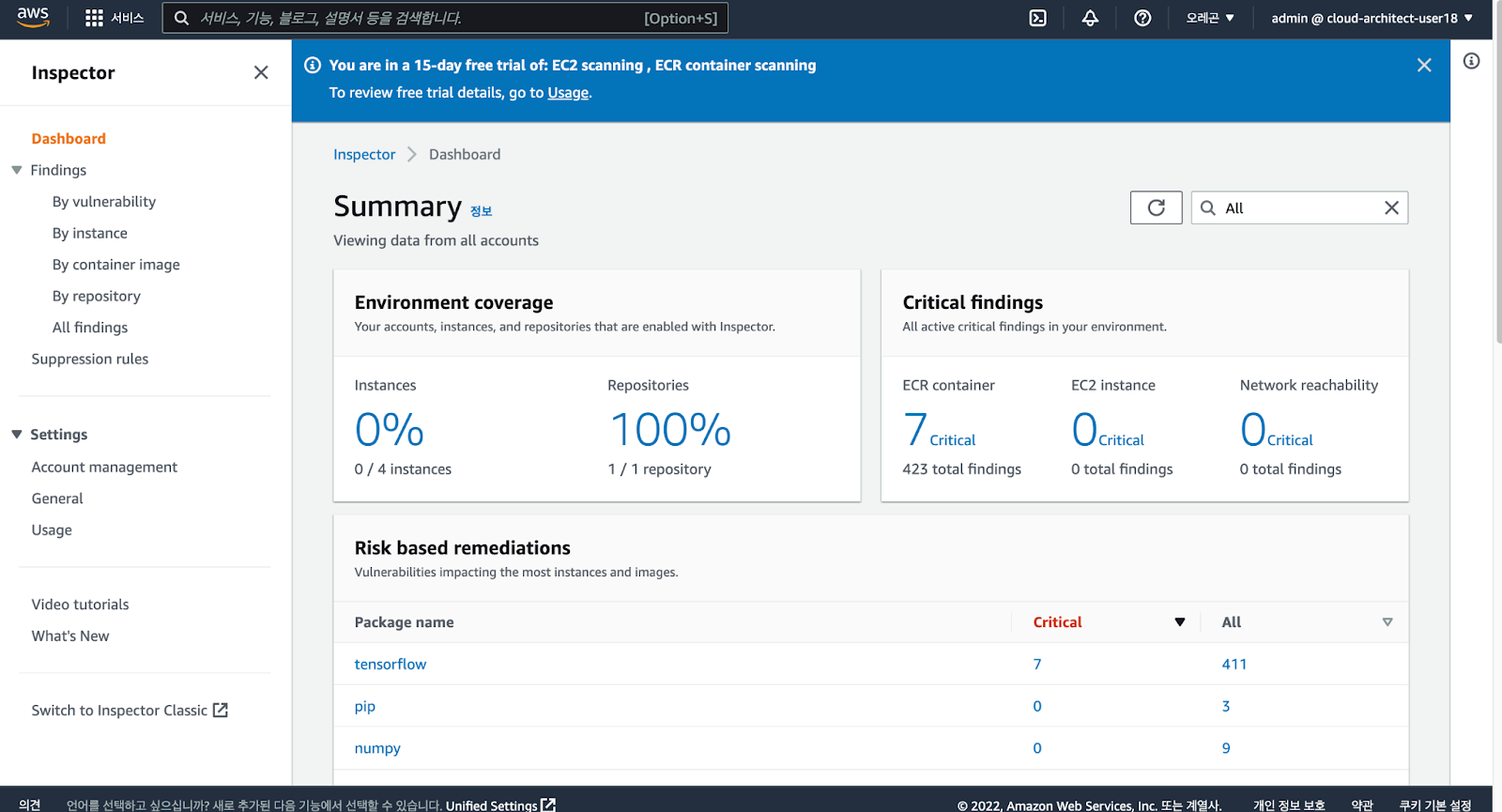Collapse the Findings tree section

17,170
